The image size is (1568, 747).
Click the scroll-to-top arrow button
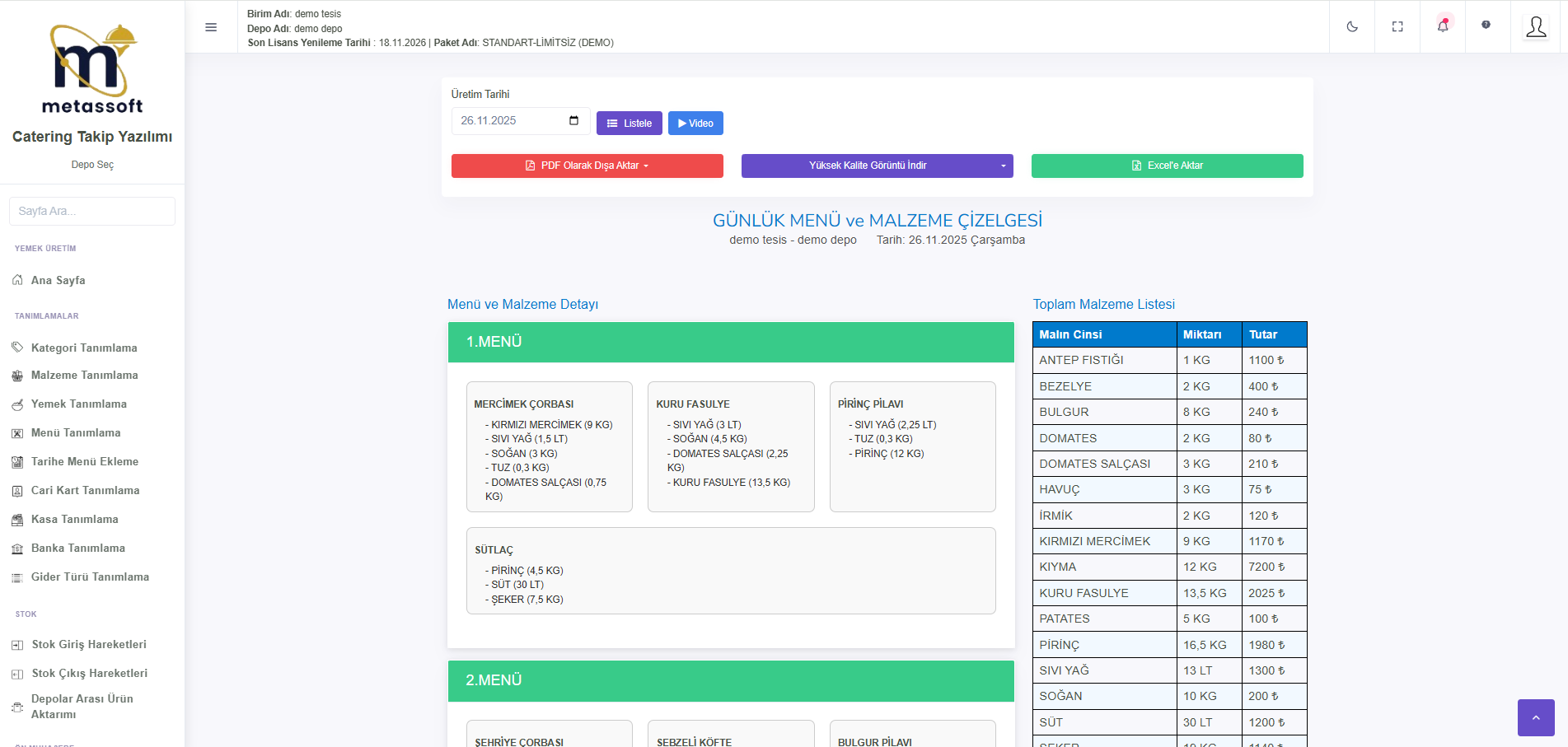(1535, 717)
